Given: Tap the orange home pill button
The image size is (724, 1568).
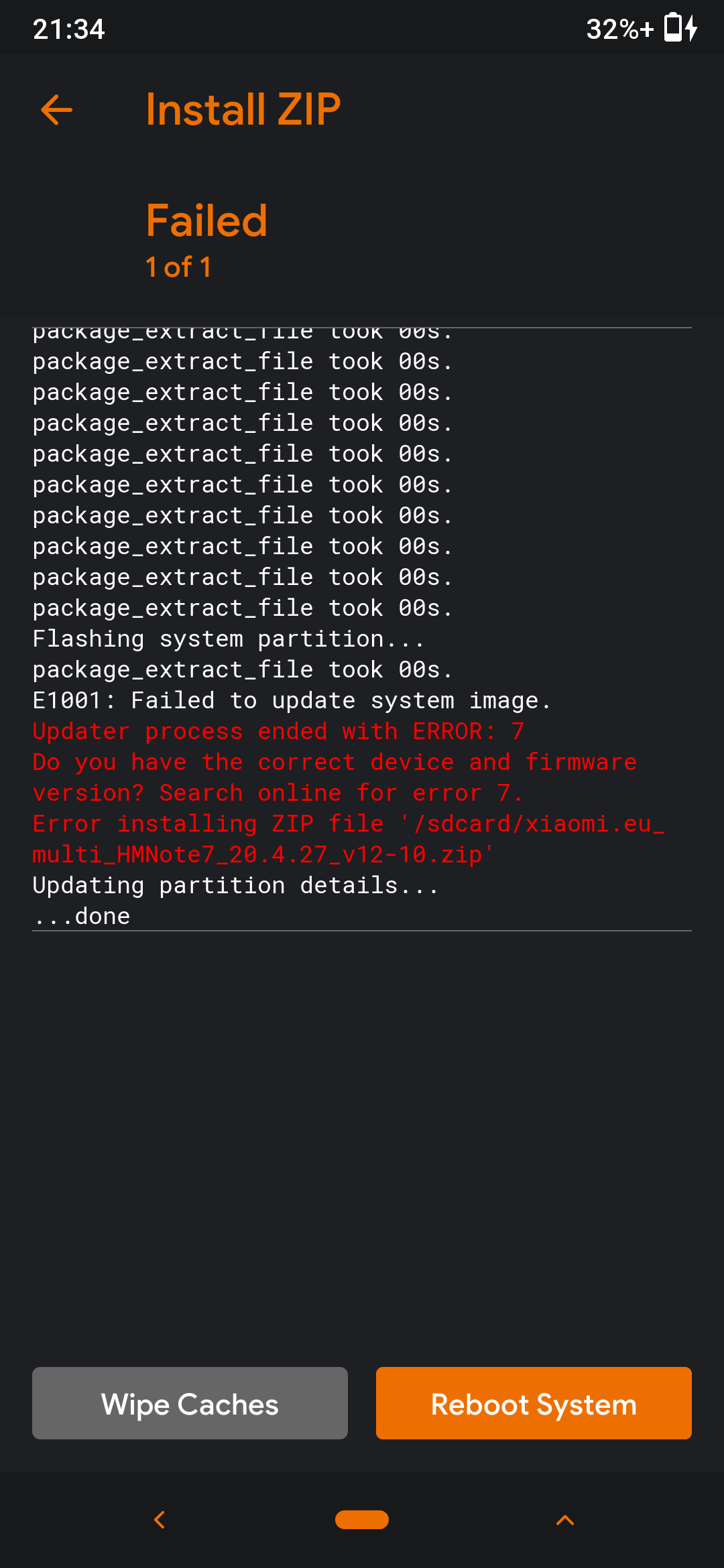Looking at the screenshot, I should tap(362, 1520).
